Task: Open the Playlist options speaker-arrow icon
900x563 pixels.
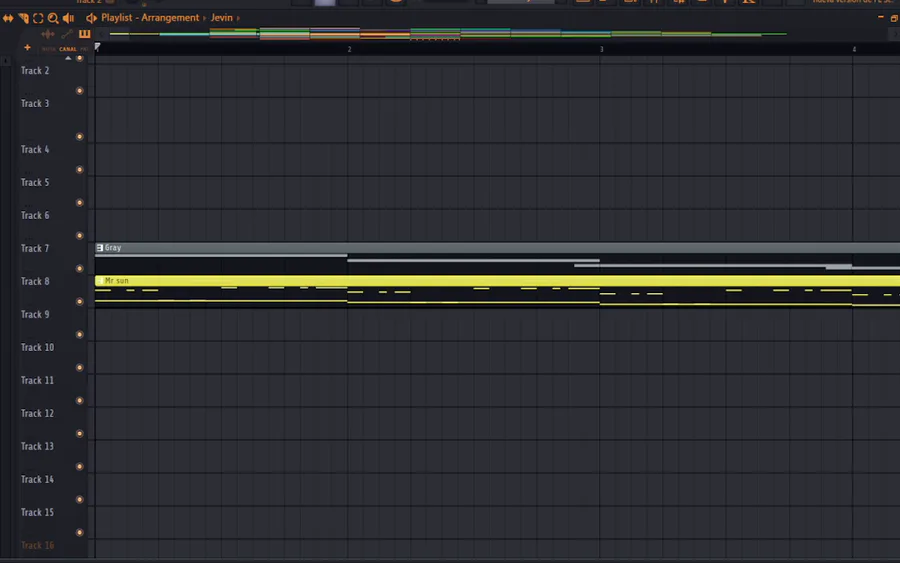Action: (91, 18)
